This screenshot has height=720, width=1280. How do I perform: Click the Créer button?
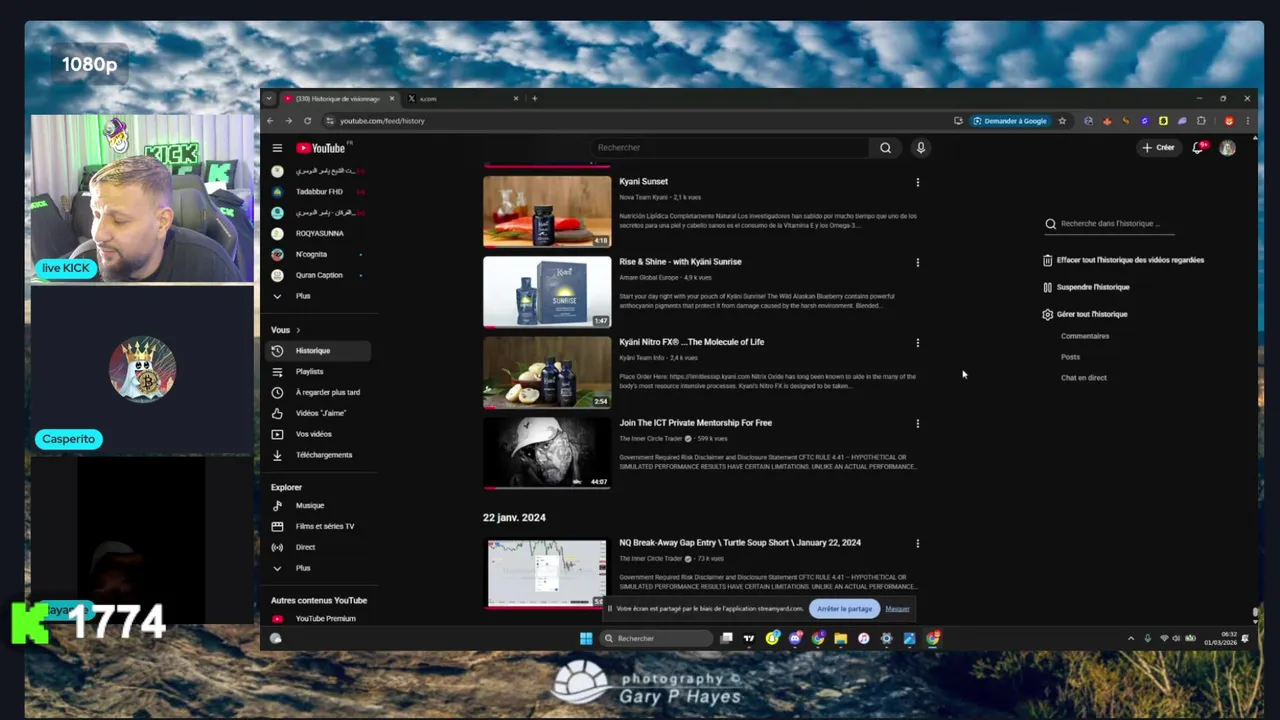(1158, 148)
